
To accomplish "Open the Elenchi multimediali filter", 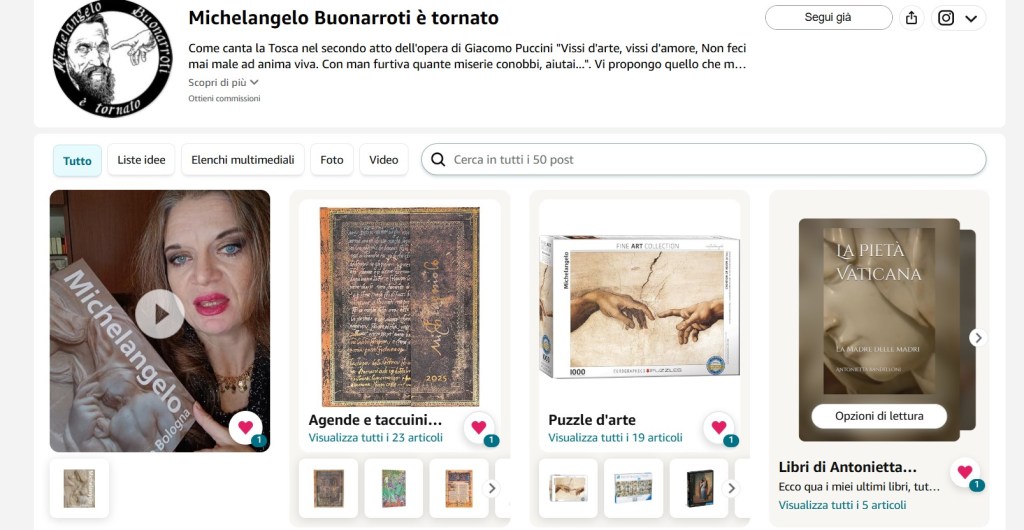I will [x=243, y=160].
